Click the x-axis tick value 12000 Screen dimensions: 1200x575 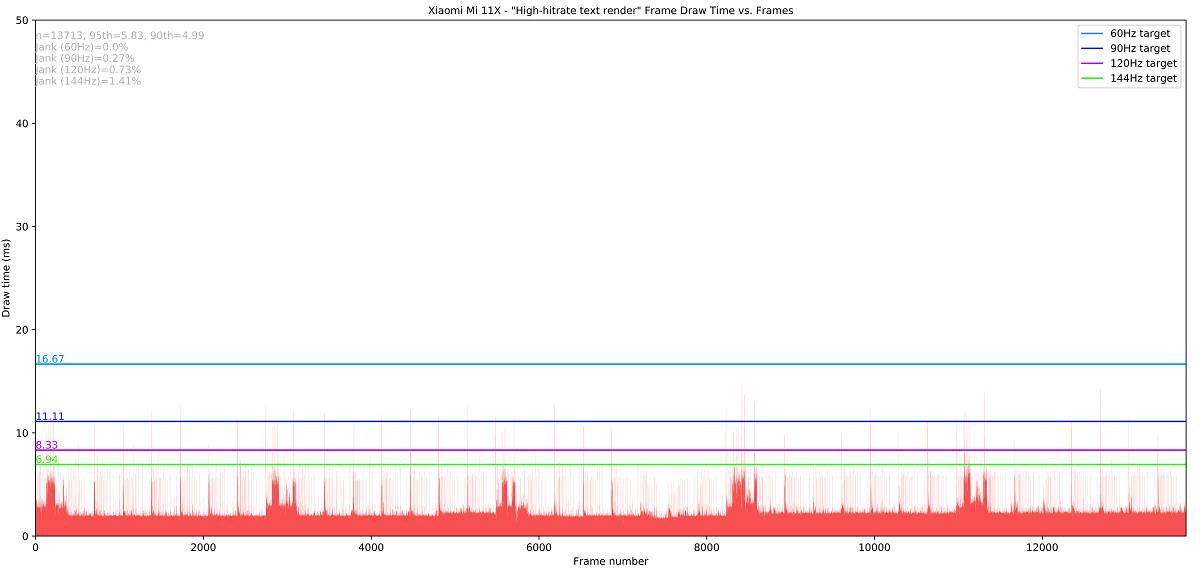point(1043,547)
